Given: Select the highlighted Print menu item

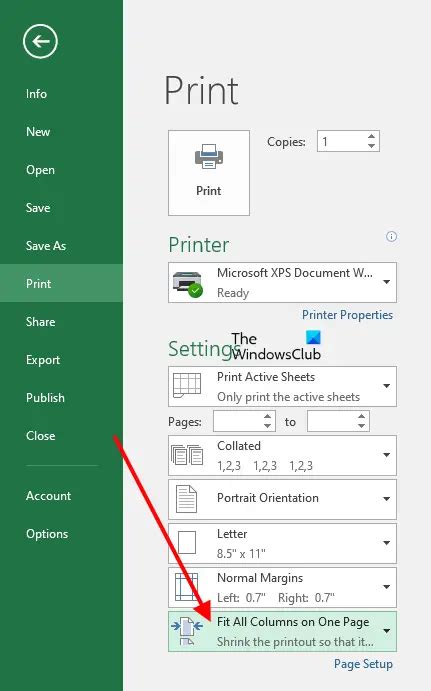Looking at the screenshot, I should pos(61,283).
